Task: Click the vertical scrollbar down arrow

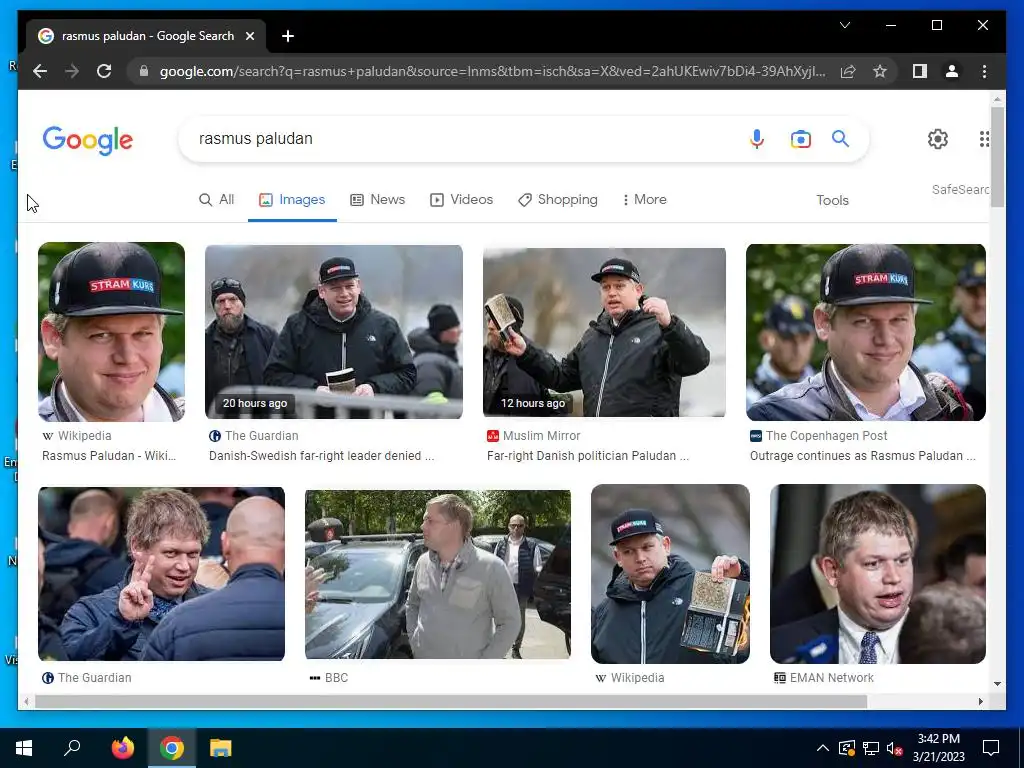Action: click(x=997, y=684)
